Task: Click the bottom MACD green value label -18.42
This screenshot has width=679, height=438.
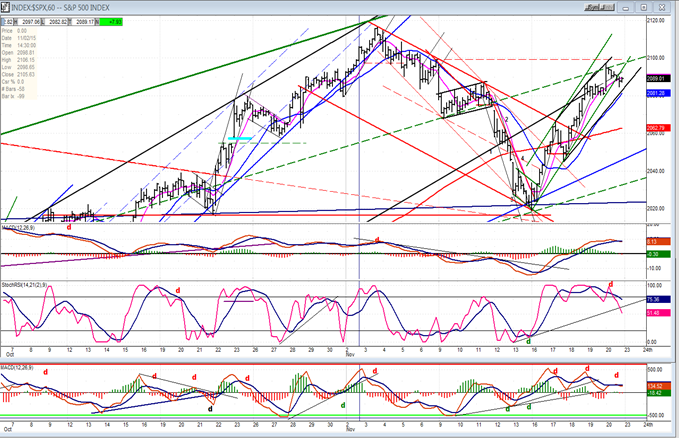Action: [659, 393]
